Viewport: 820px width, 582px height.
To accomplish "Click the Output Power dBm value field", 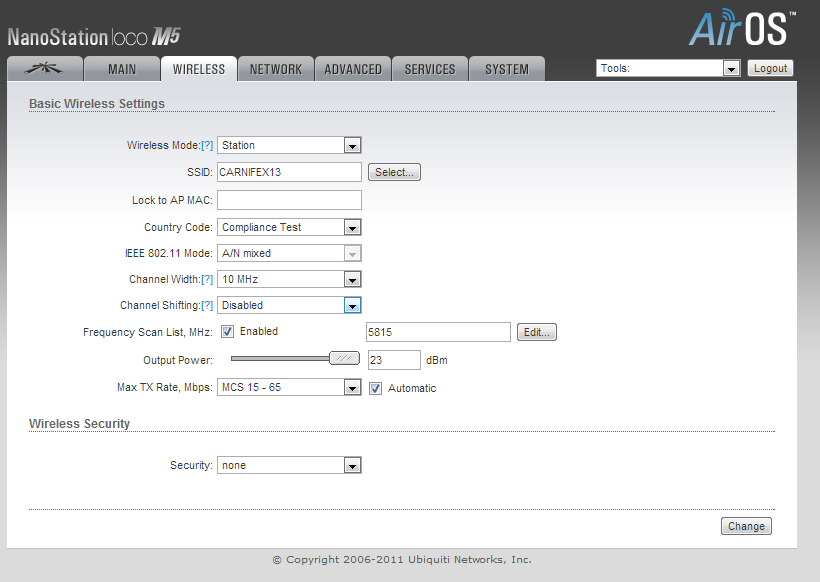I will (x=394, y=360).
